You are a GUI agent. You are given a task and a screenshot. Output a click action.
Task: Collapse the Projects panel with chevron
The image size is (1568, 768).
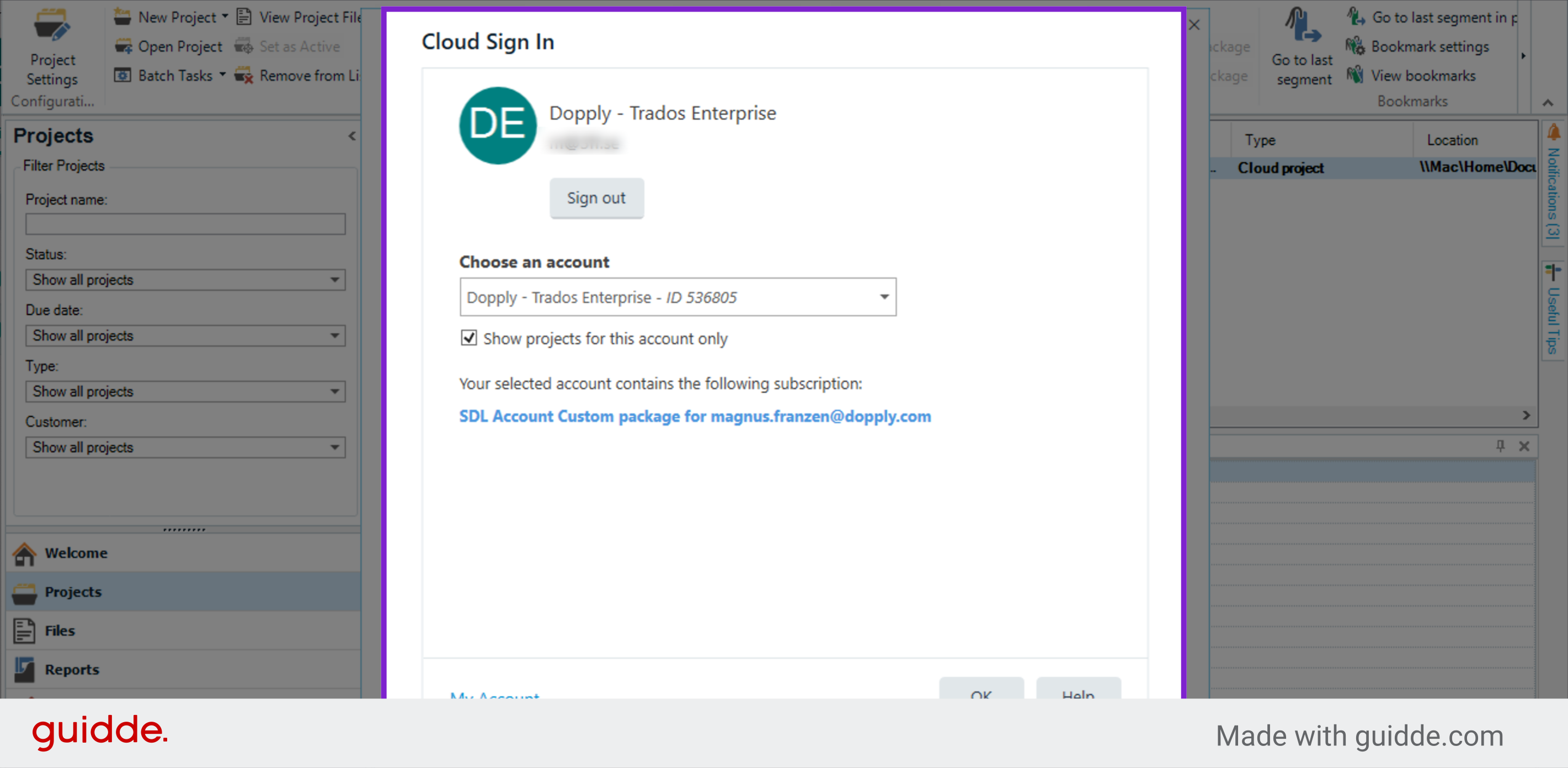click(352, 136)
